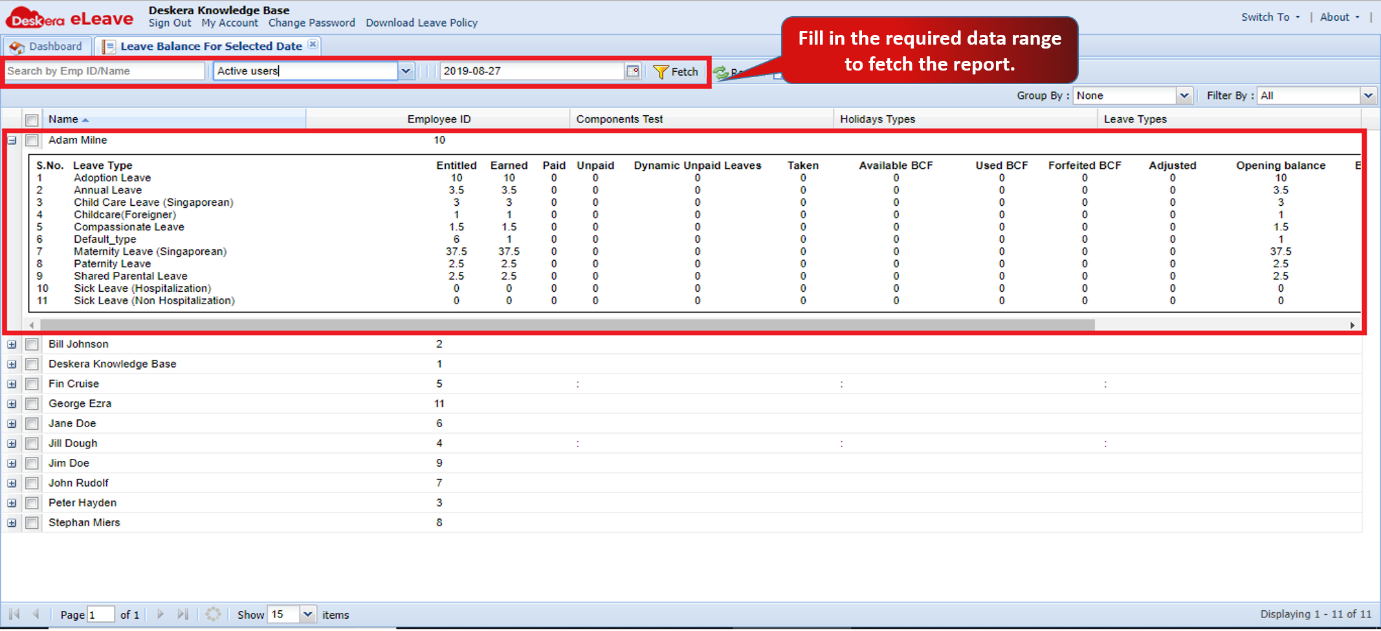This screenshot has width=1381, height=631.
Task: Expand Jane Doe's leave details
Action: tap(12, 424)
